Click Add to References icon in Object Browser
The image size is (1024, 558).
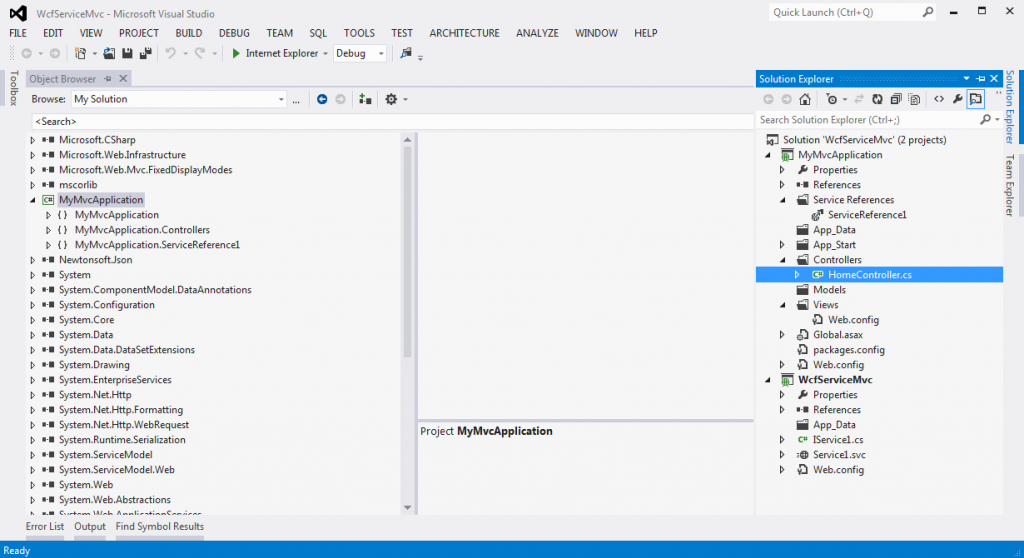(x=365, y=99)
